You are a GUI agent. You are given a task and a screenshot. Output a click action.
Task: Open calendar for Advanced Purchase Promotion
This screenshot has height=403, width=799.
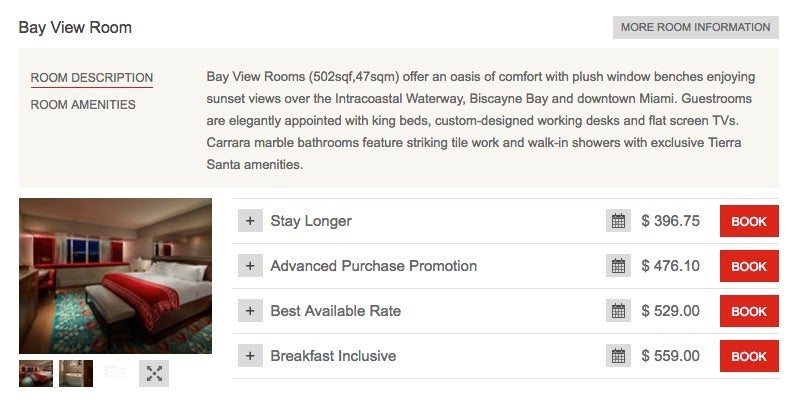pyautogui.click(x=618, y=266)
